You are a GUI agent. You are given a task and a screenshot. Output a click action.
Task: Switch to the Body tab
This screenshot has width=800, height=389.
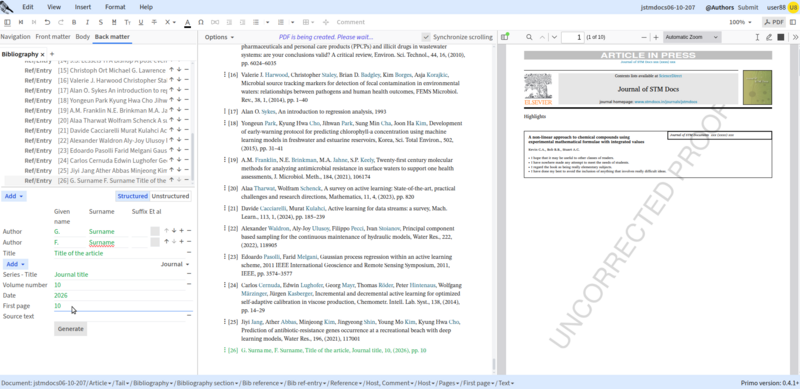pyautogui.click(x=83, y=37)
